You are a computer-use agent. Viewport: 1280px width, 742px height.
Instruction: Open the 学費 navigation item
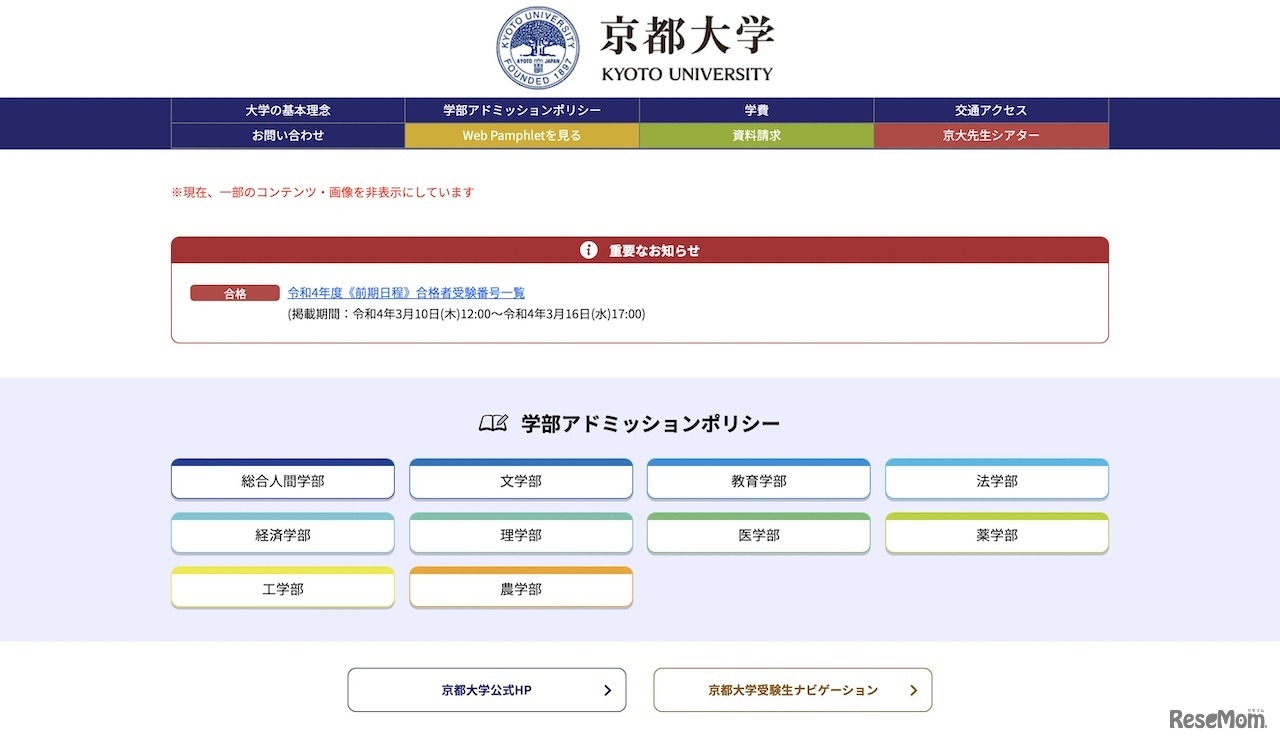click(757, 110)
